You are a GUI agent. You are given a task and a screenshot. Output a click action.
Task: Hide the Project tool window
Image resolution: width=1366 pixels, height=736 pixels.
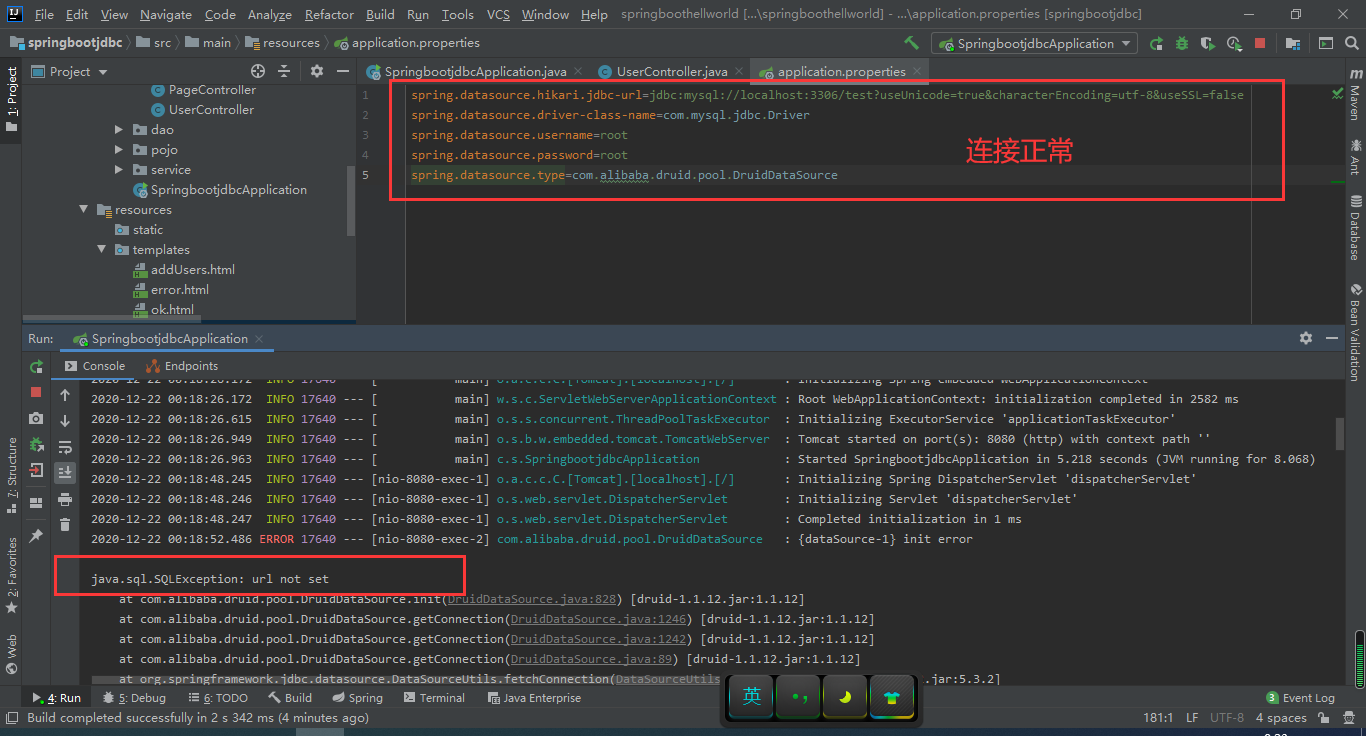341,71
